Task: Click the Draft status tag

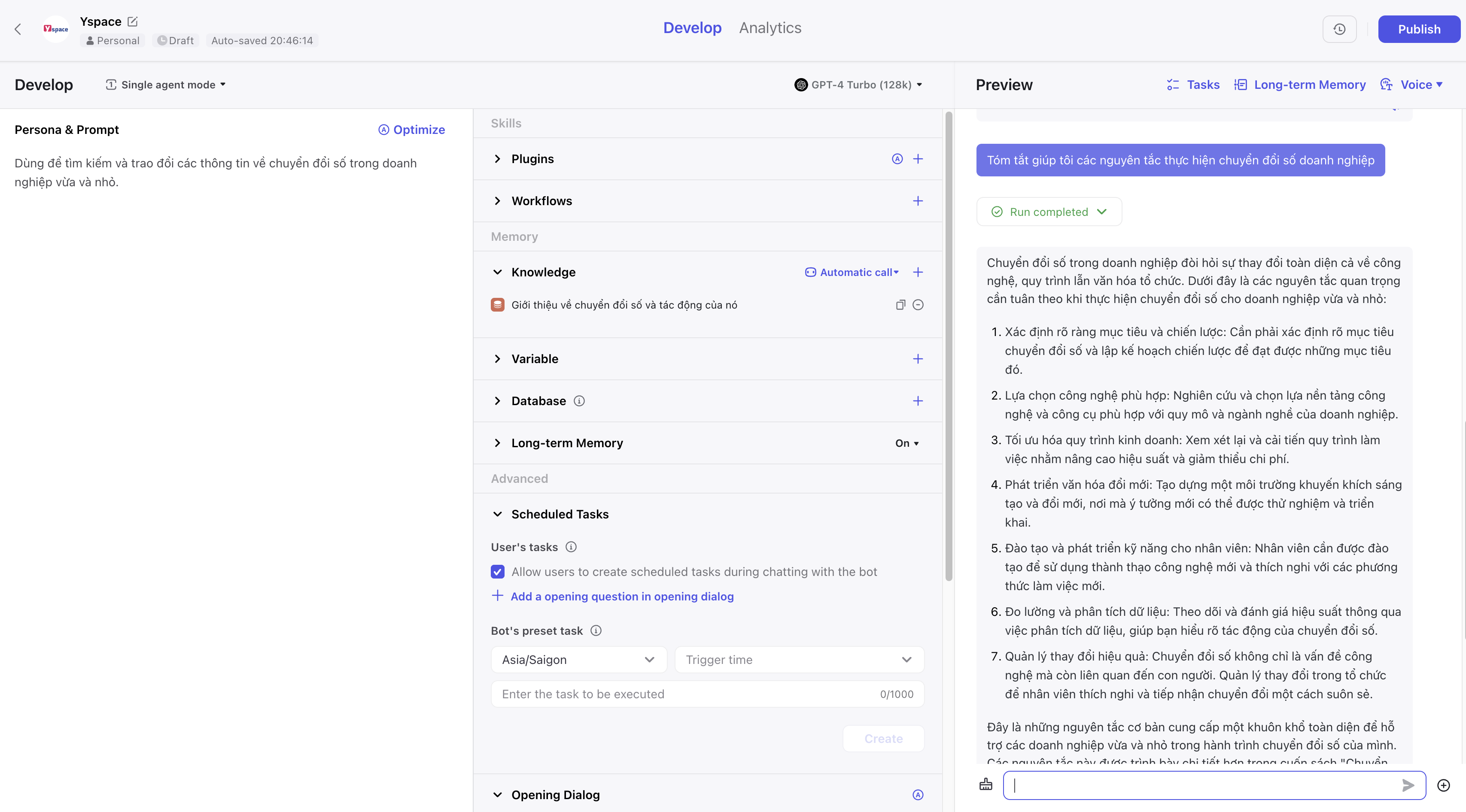Action: 175,40
